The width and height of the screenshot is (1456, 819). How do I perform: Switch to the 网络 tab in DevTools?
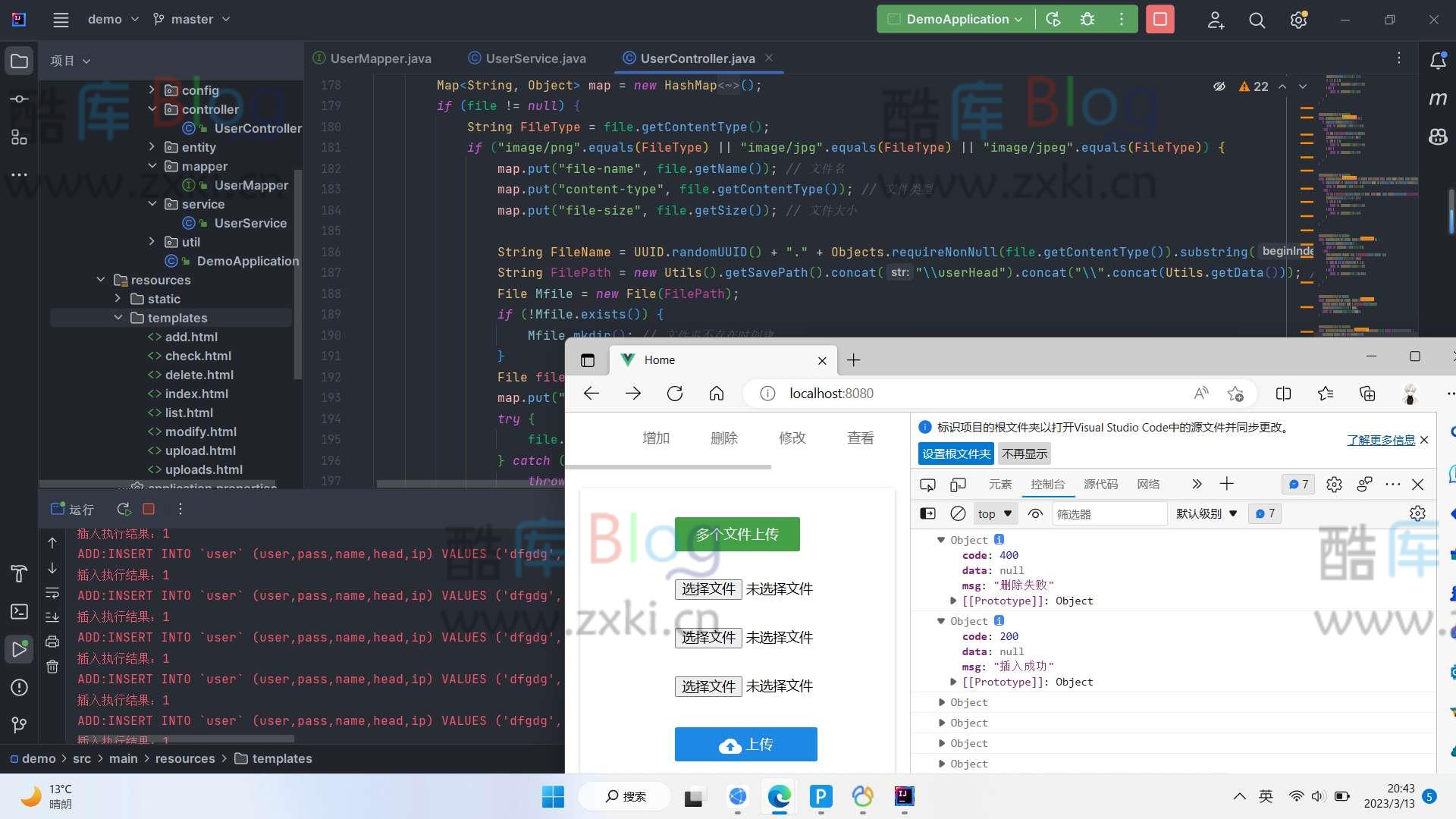pyautogui.click(x=1149, y=484)
